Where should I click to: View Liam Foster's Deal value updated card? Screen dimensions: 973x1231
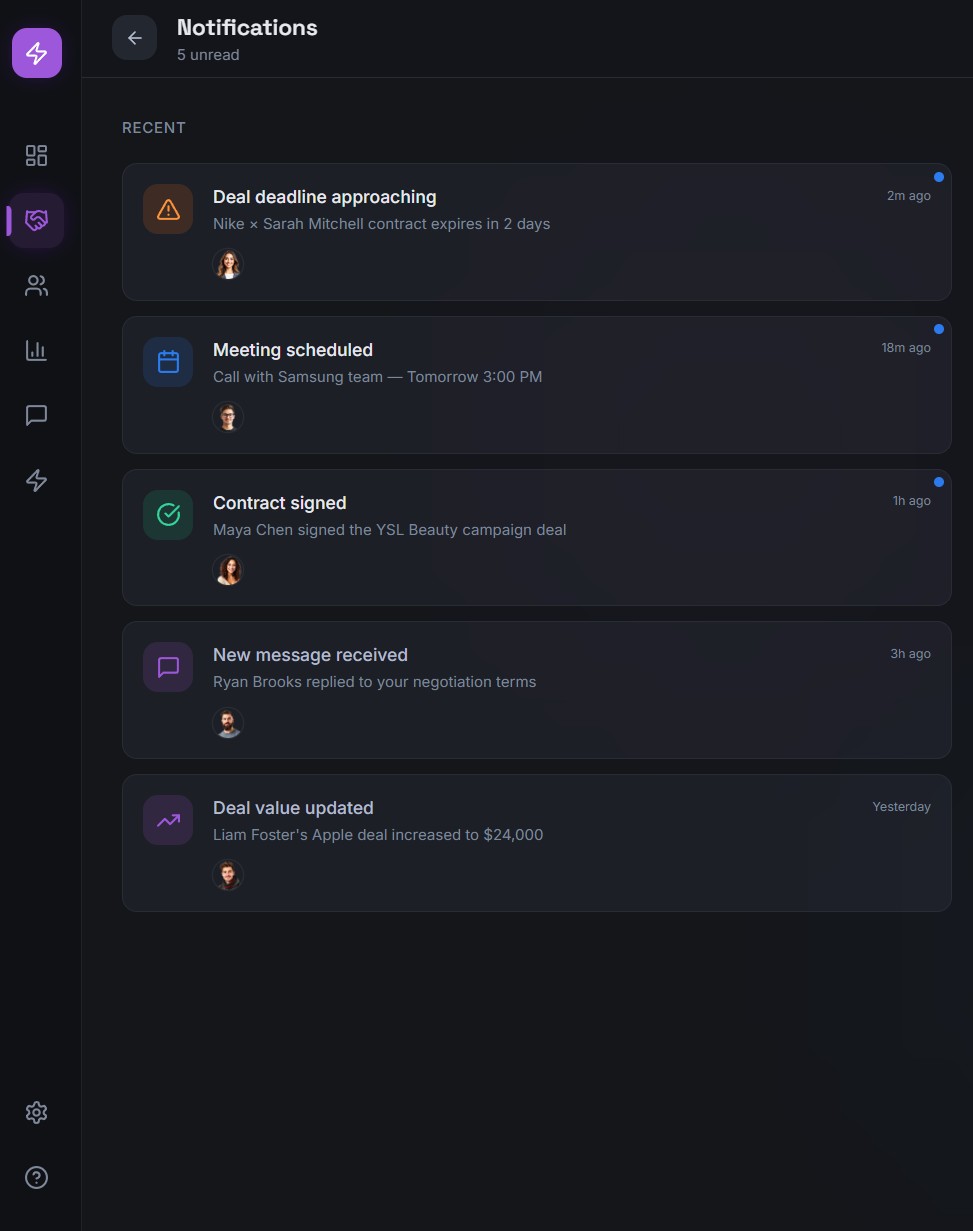pos(536,842)
